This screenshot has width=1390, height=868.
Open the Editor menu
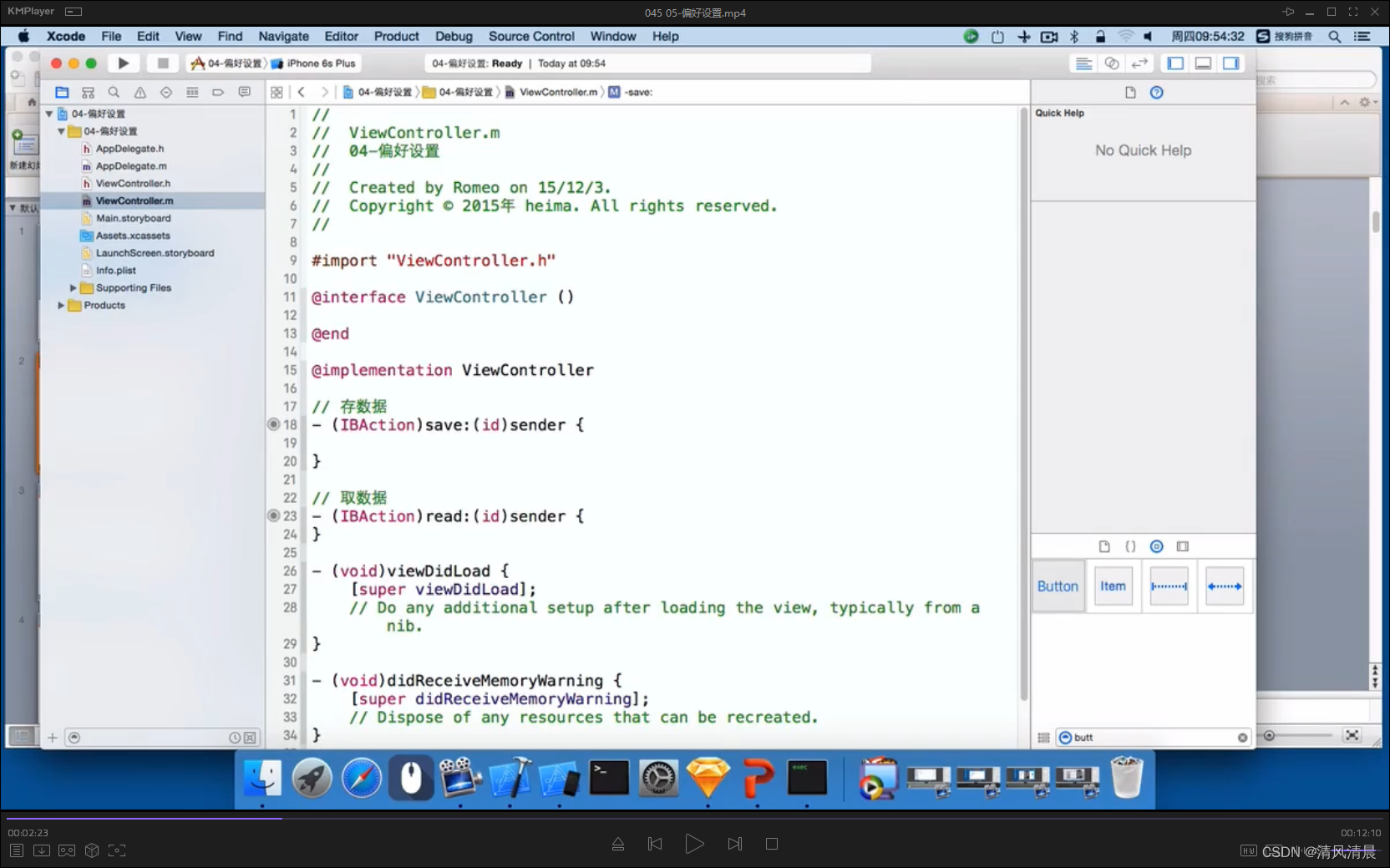tap(341, 37)
